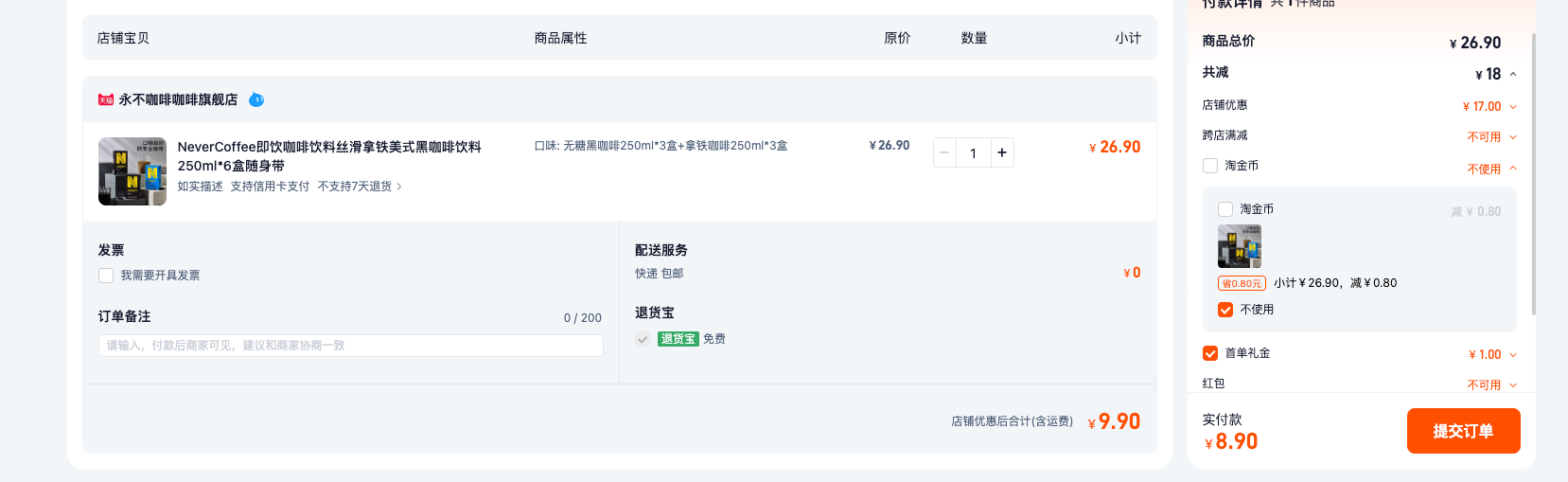Click the 如实描述 service tag

(201, 187)
